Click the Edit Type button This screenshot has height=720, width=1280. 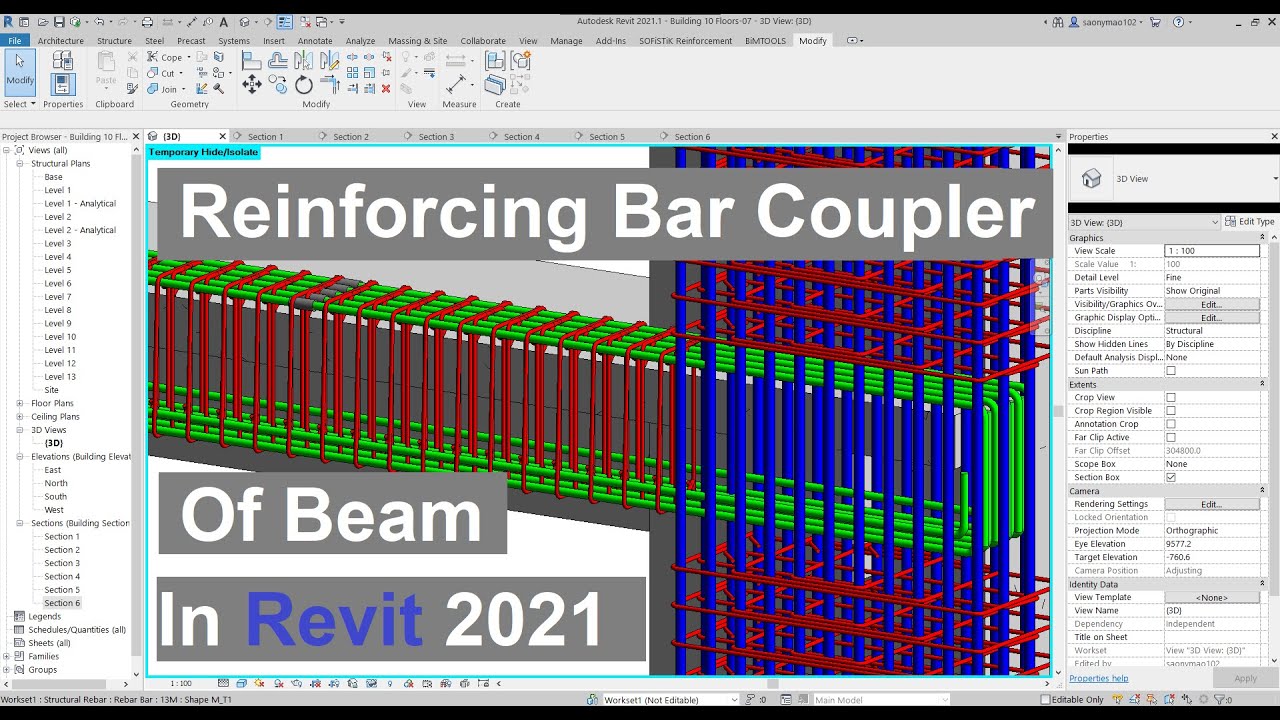tap(1250, 222)
